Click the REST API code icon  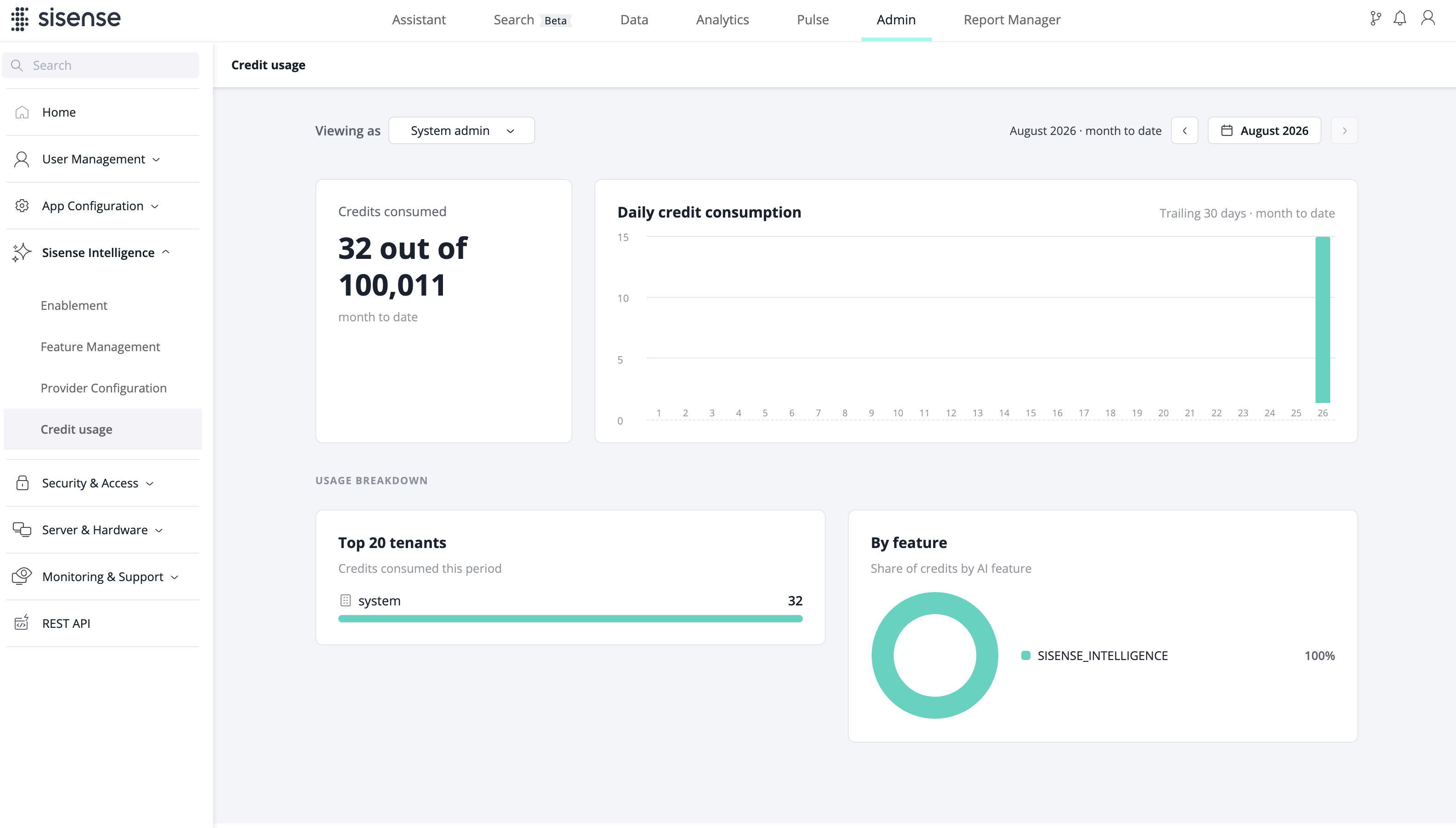click(x=22, y=623)
